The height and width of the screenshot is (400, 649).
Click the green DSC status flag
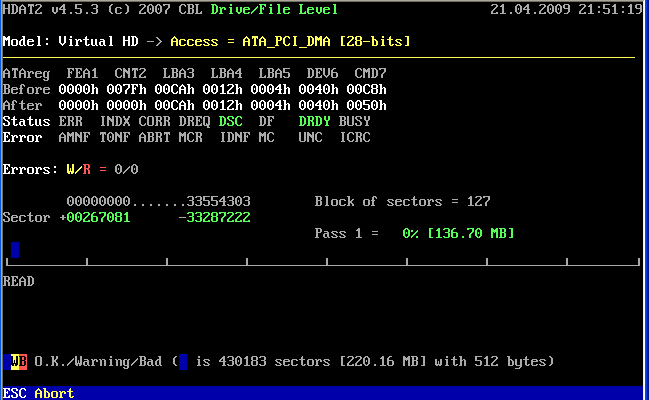tap(231, 121)
